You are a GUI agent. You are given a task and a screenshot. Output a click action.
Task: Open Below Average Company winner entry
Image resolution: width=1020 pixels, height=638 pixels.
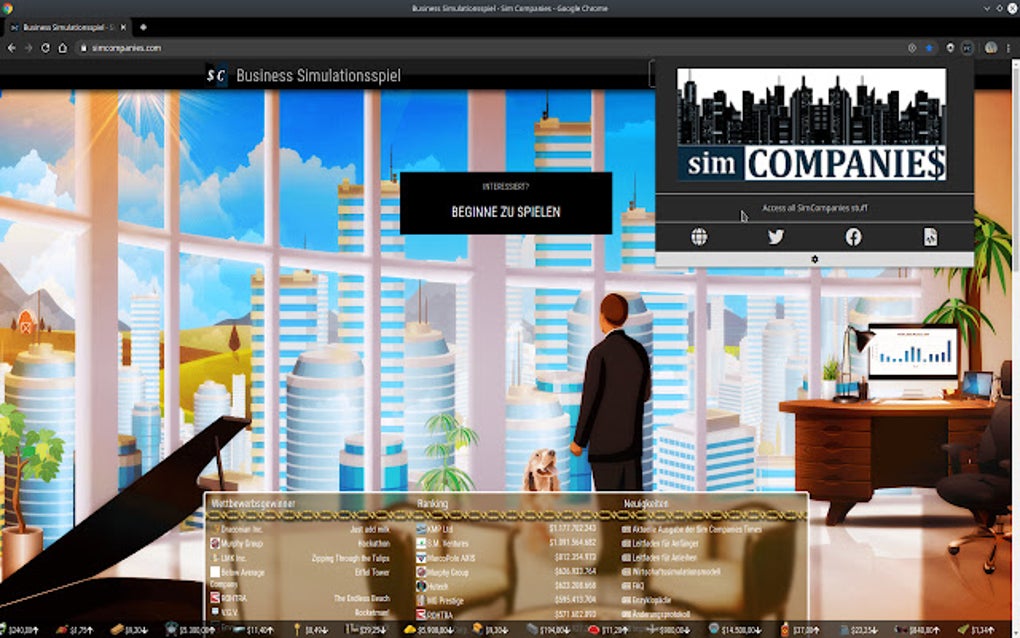point(237,578)
